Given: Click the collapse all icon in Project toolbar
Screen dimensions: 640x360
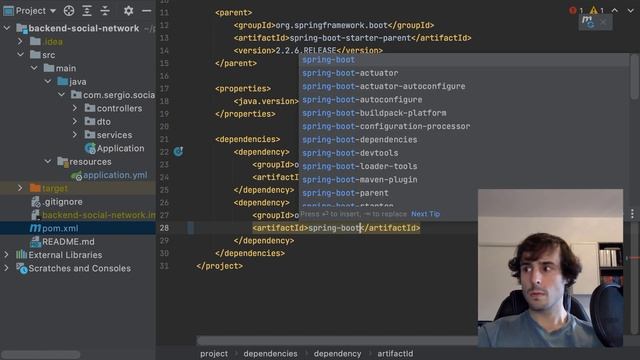Looking at the screenshot, I should pos(105,11).
